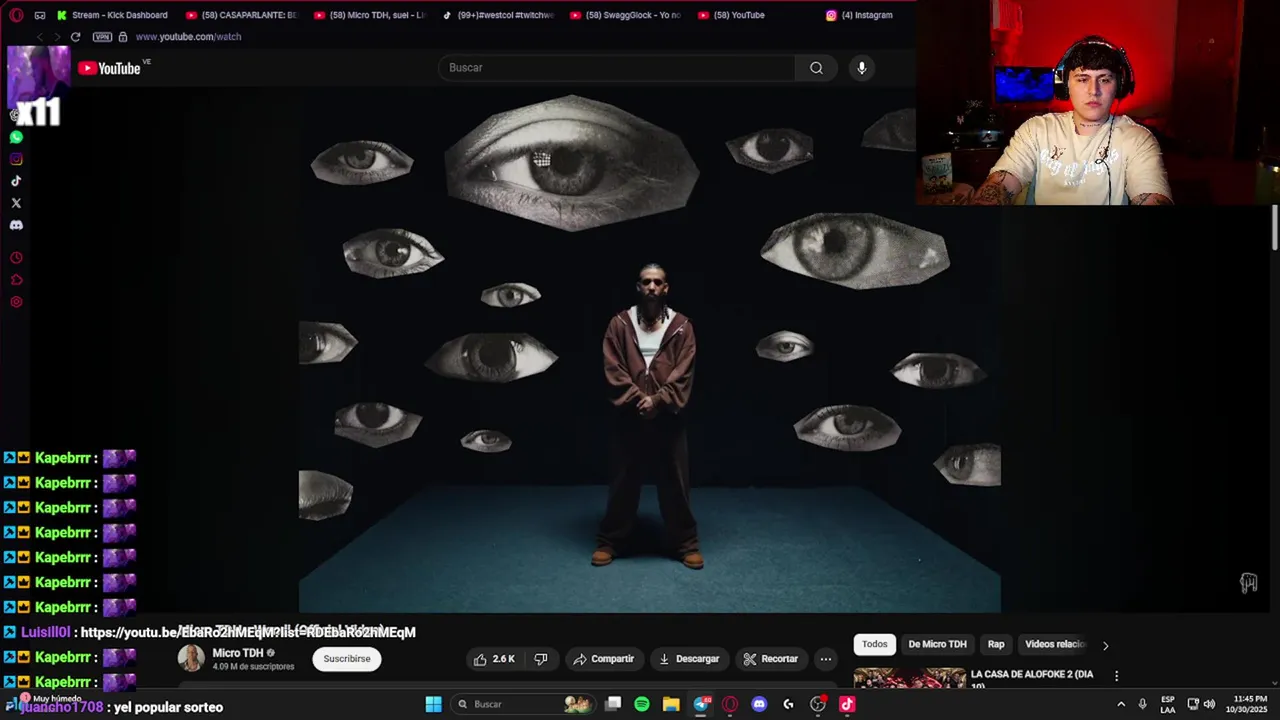
Task: Open Micro TDH channel avatar
Action: 191,658
